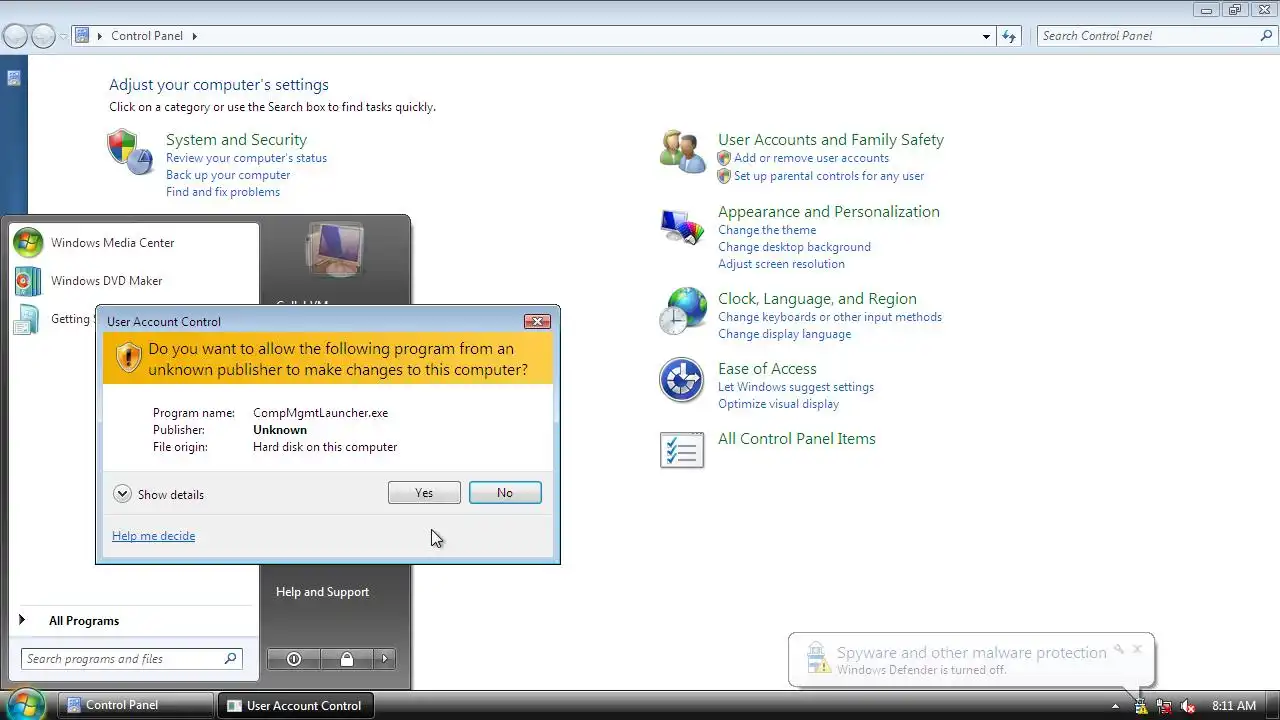
Task: Open Review your computer's status link
Action: [246, 158]
